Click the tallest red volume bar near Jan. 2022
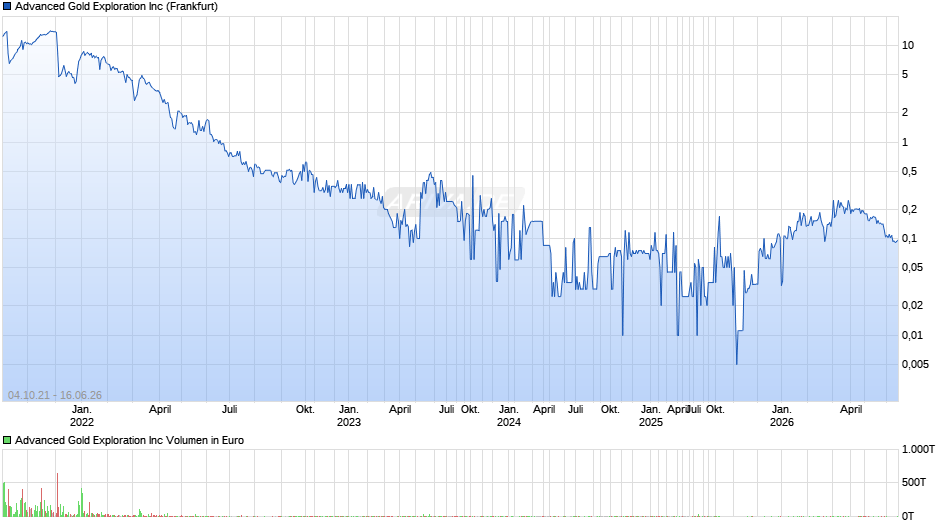The image size is (940, 526). pyautogui.click(x=58, y=495)
